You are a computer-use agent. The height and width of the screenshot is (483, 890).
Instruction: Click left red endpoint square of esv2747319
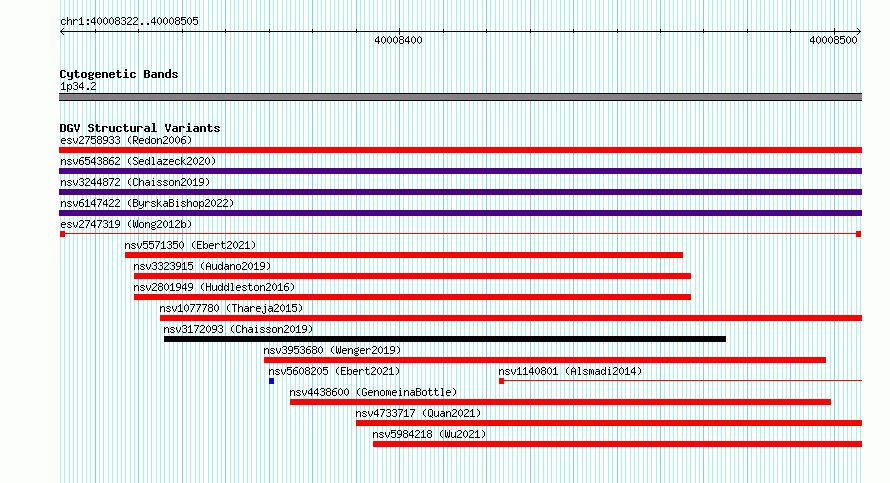pyautogui.click(x=62, y=234)
